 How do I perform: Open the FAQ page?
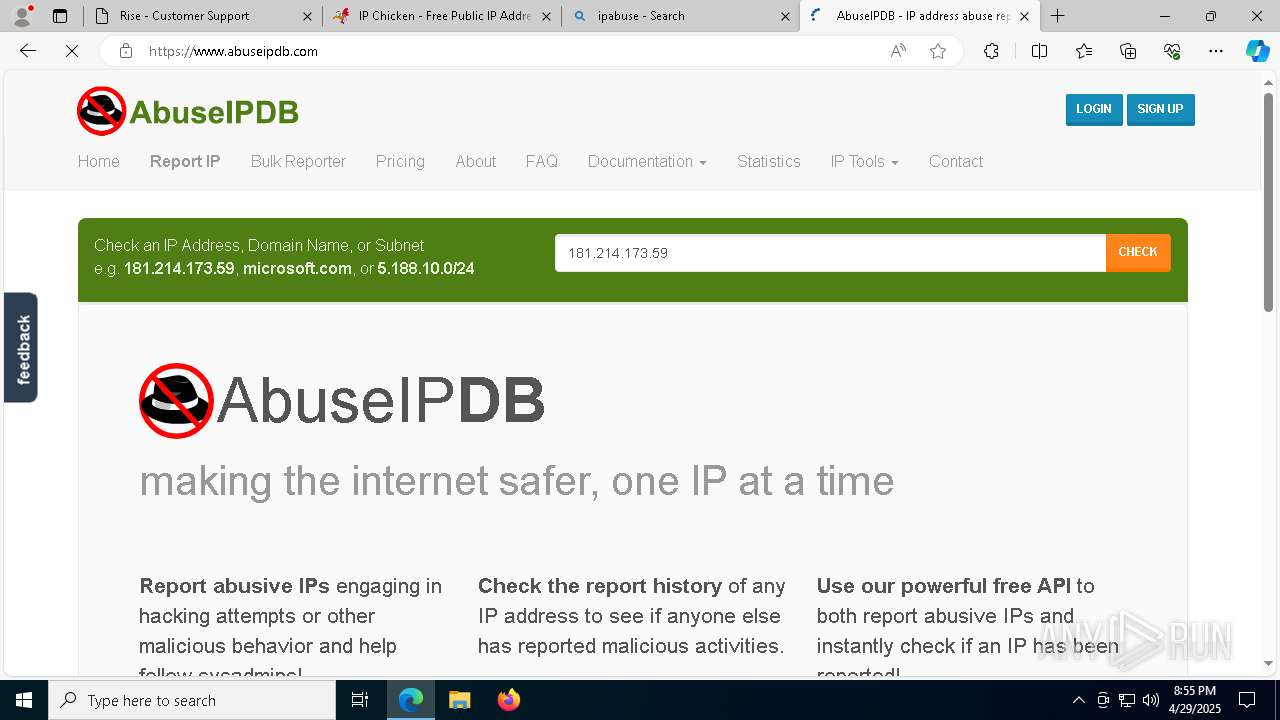pos(542,161)
